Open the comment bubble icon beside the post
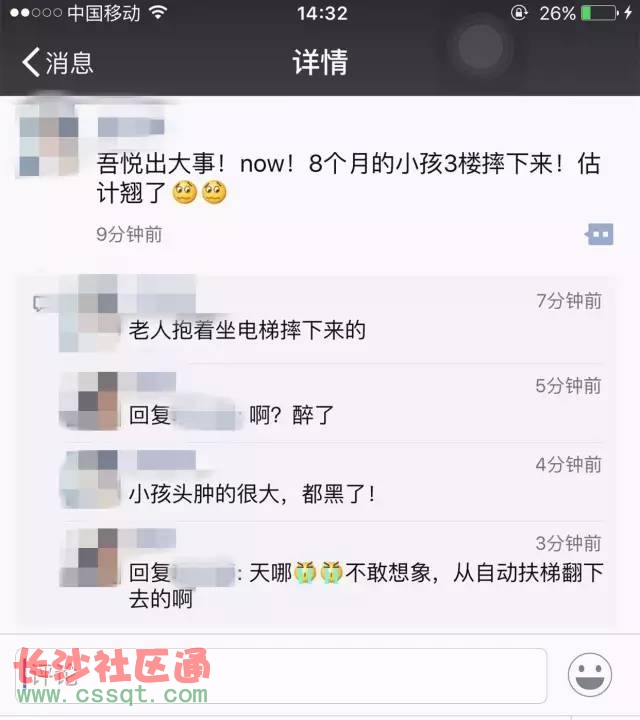The width and height of the screenshot is (640, 720). tap(599, 234)
